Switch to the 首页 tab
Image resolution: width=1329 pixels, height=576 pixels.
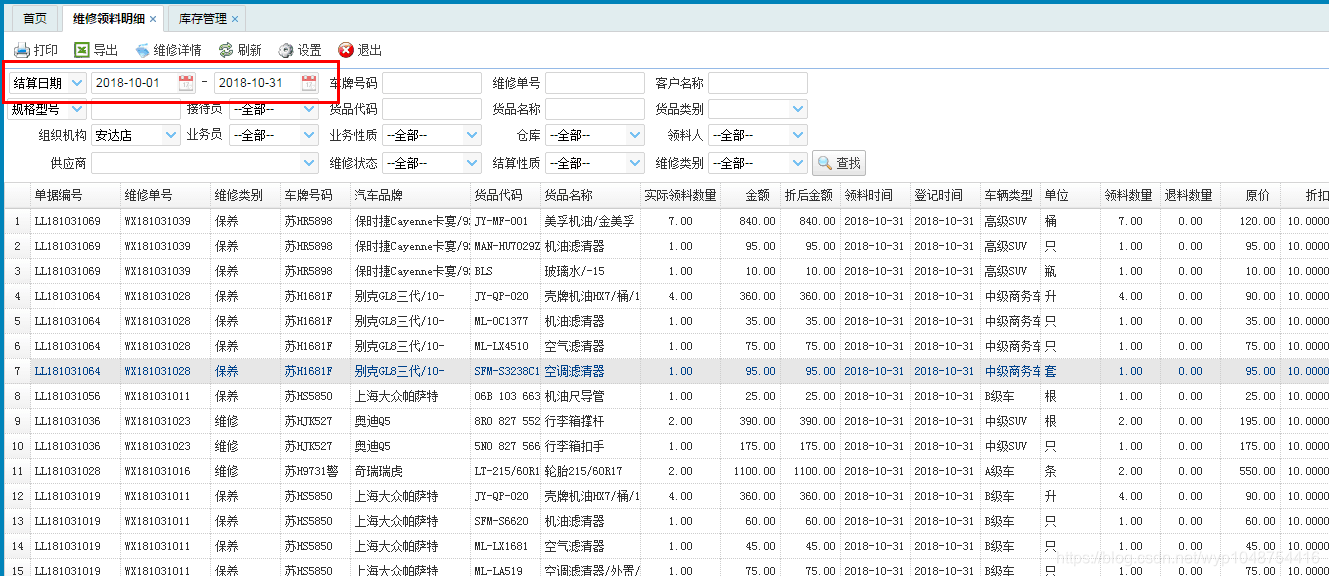tap(35, 19)
